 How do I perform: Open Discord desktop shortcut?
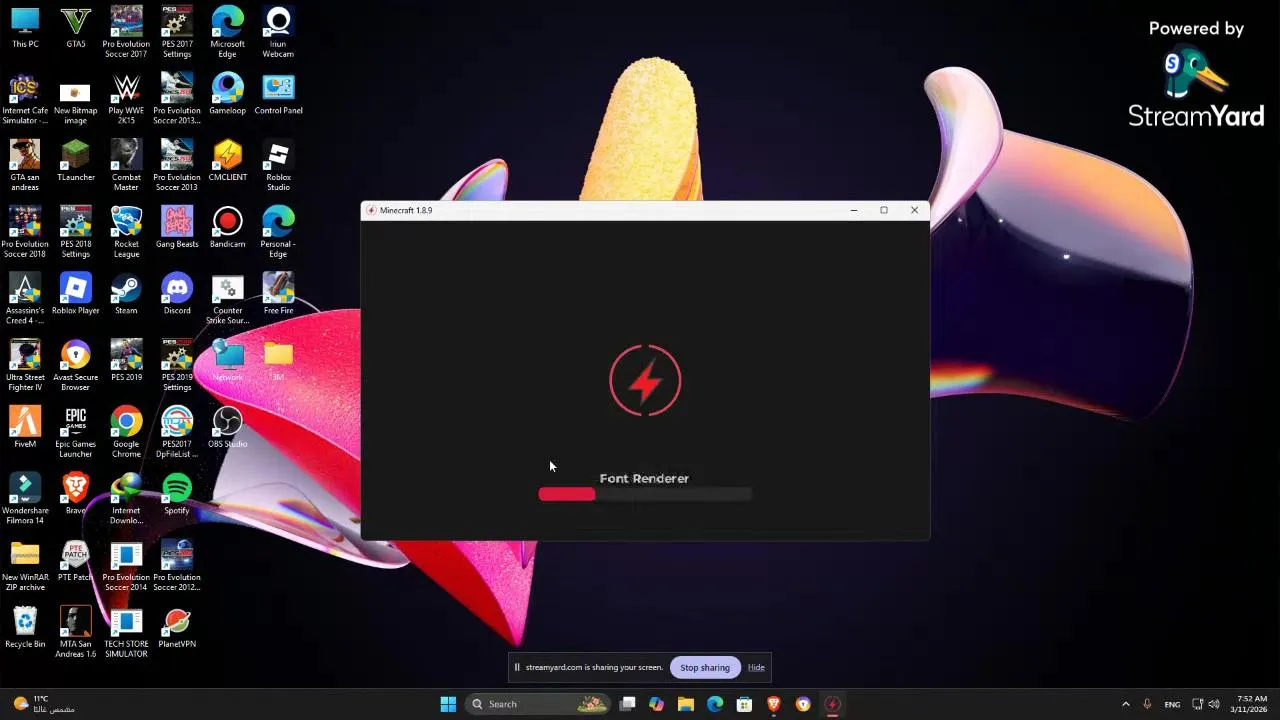[177, 294]
